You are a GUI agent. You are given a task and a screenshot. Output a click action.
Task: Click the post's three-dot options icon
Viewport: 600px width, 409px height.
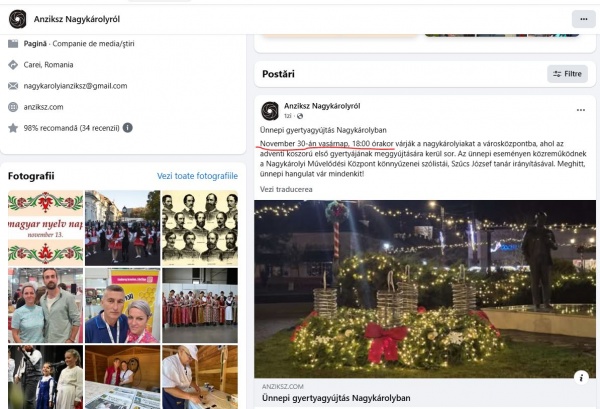(x=580, y=110)
